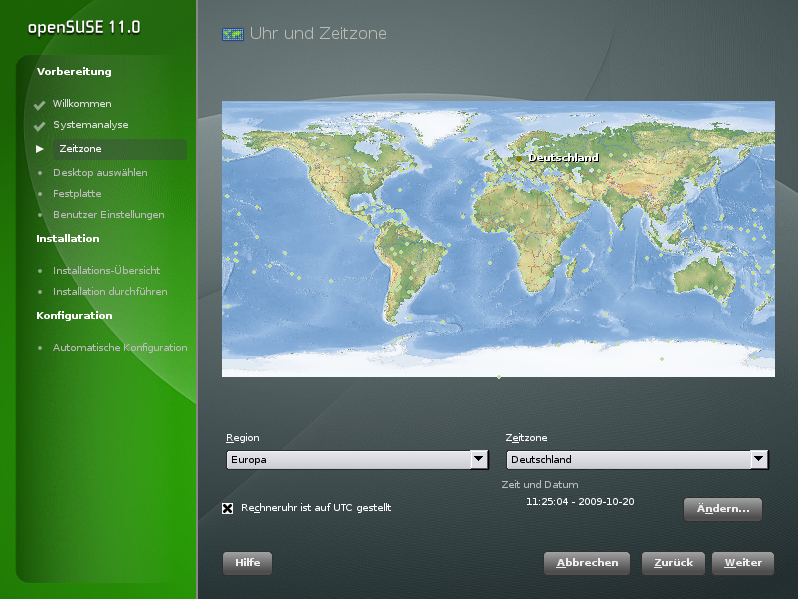Viewport: 798px width, 599px height.
Task: Click the Zeit und Datum label
Action: pyautogui.click(x=540, y=485)
